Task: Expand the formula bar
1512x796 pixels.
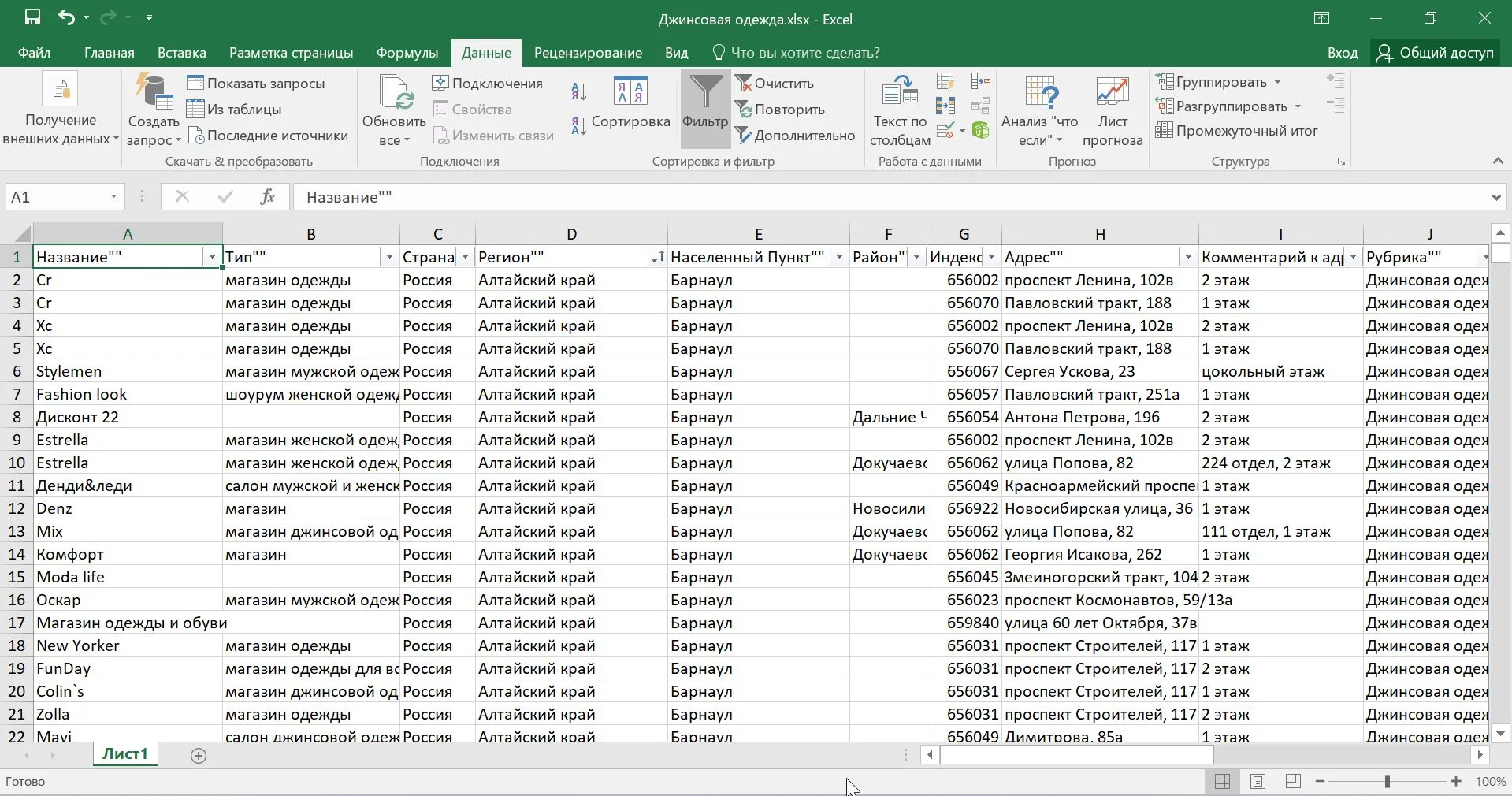Action: point(1495,197)
